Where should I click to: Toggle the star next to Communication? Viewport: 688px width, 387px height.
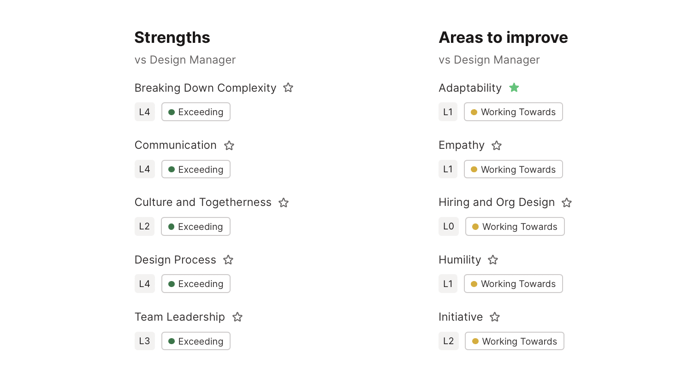229,145
